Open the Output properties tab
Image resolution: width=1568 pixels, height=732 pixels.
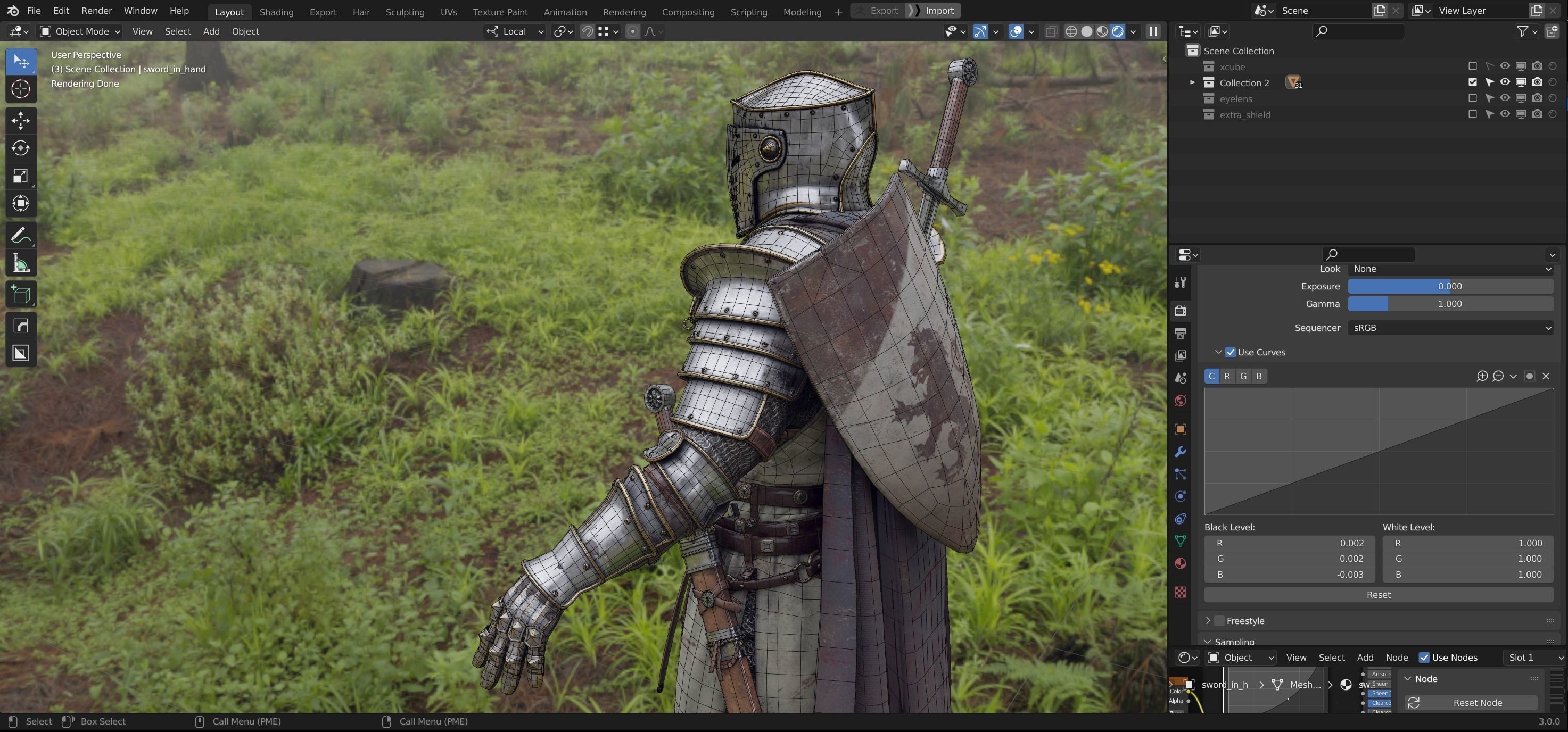pyautogui.click(x=1181, y=334)
